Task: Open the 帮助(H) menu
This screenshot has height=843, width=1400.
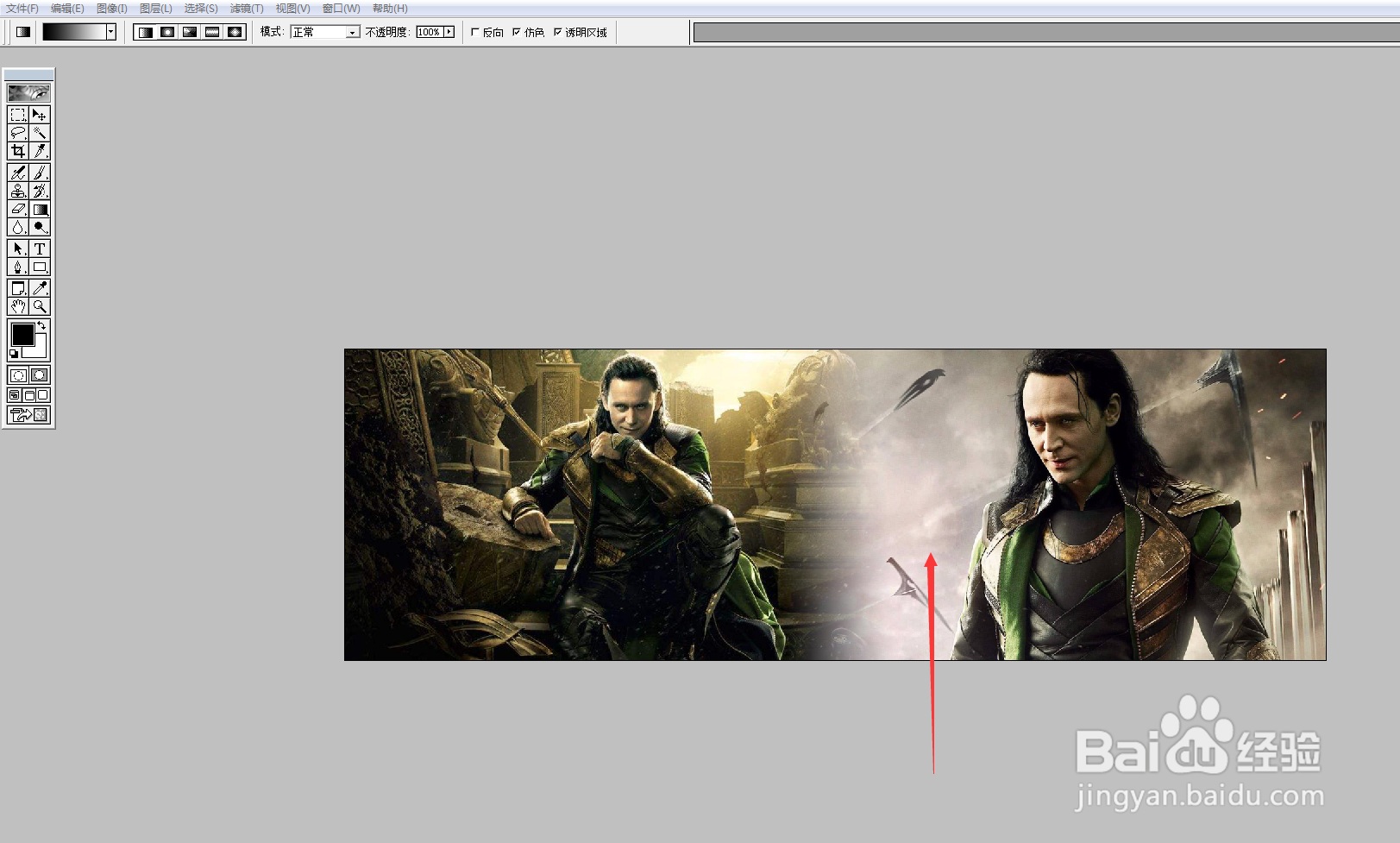Action: coord(390,9)
